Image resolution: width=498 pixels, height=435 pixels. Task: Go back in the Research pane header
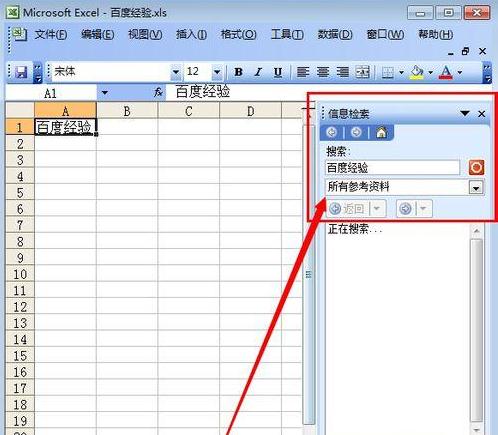[332, 132]
